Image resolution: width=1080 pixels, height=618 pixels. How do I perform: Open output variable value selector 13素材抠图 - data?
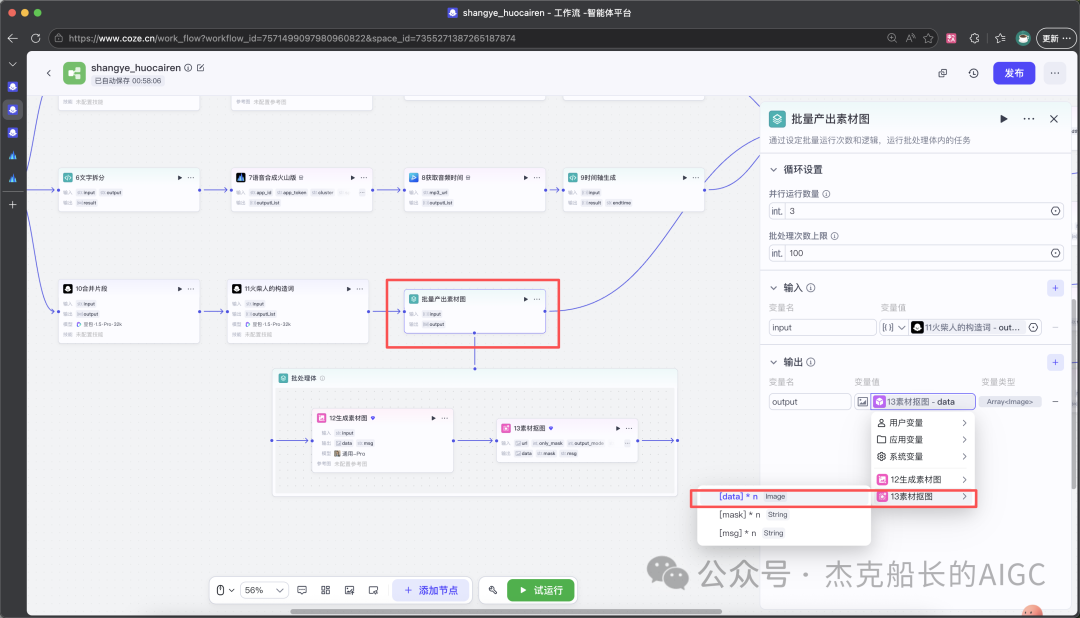(x=923, y=402)
